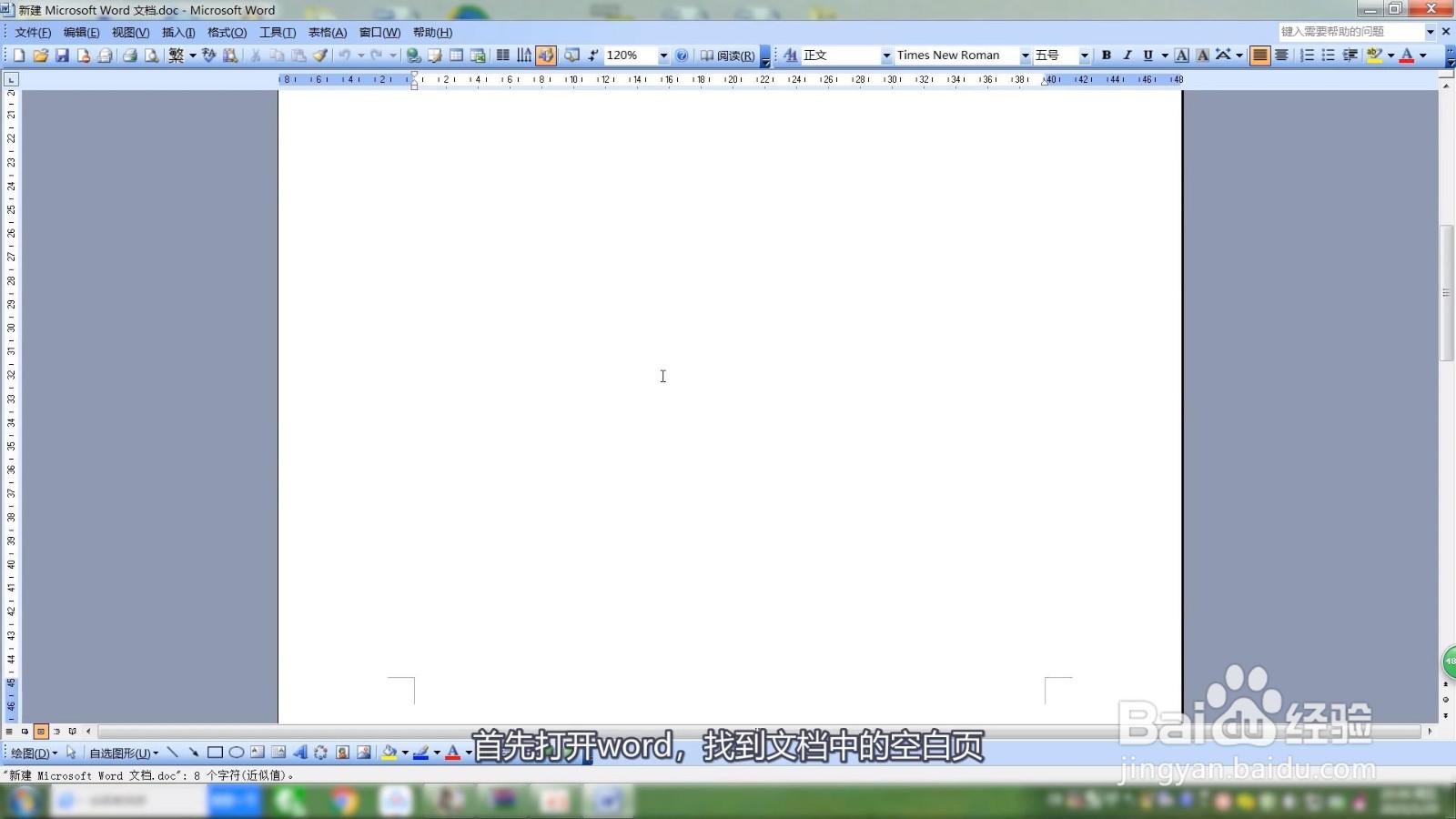Open Times New Roman font dropdown
The width and height of the screenshot is (1456, 819).
point(1025,56)
